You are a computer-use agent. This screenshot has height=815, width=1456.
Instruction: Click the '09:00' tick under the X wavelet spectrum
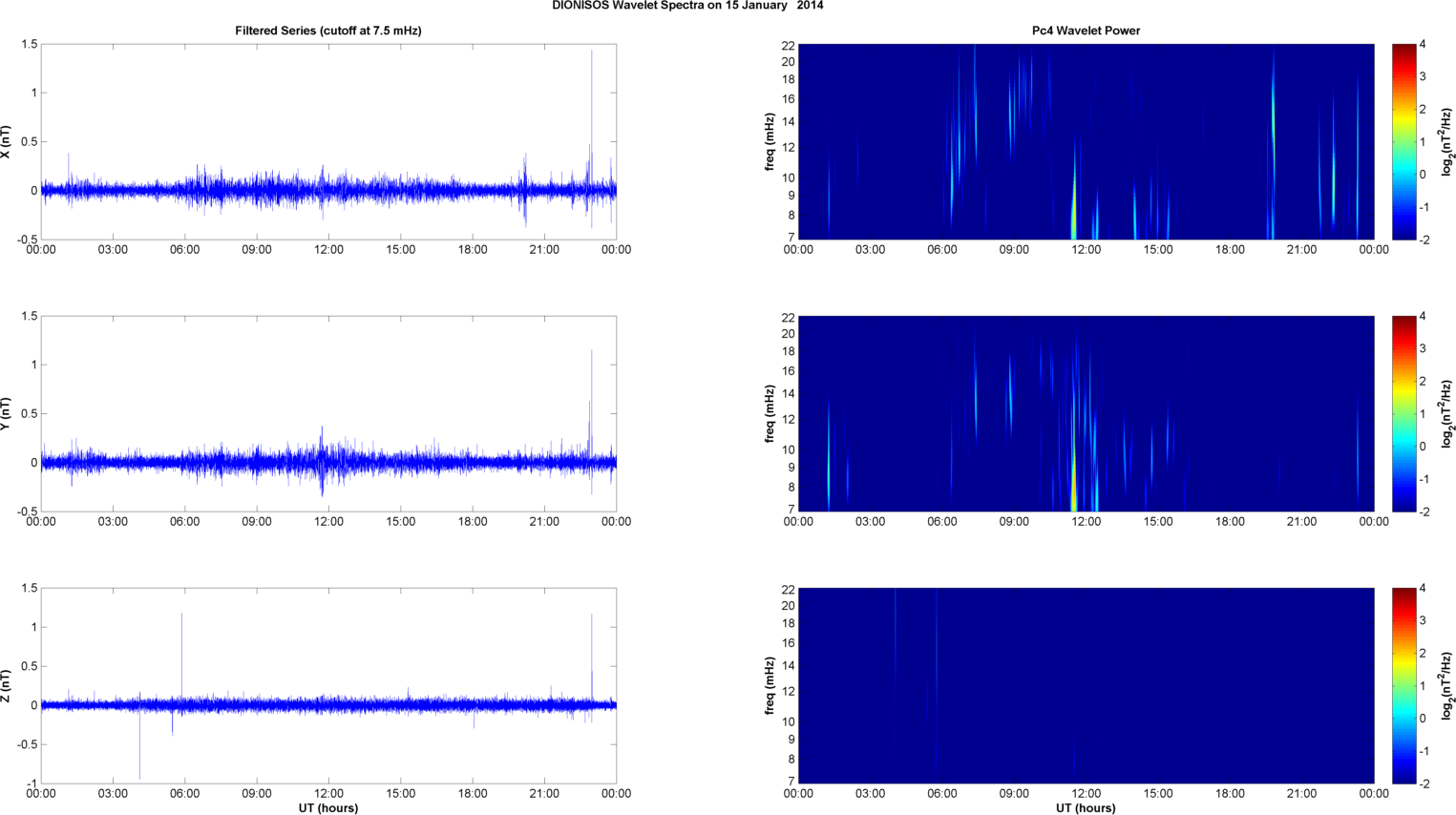click(1014, 250)
